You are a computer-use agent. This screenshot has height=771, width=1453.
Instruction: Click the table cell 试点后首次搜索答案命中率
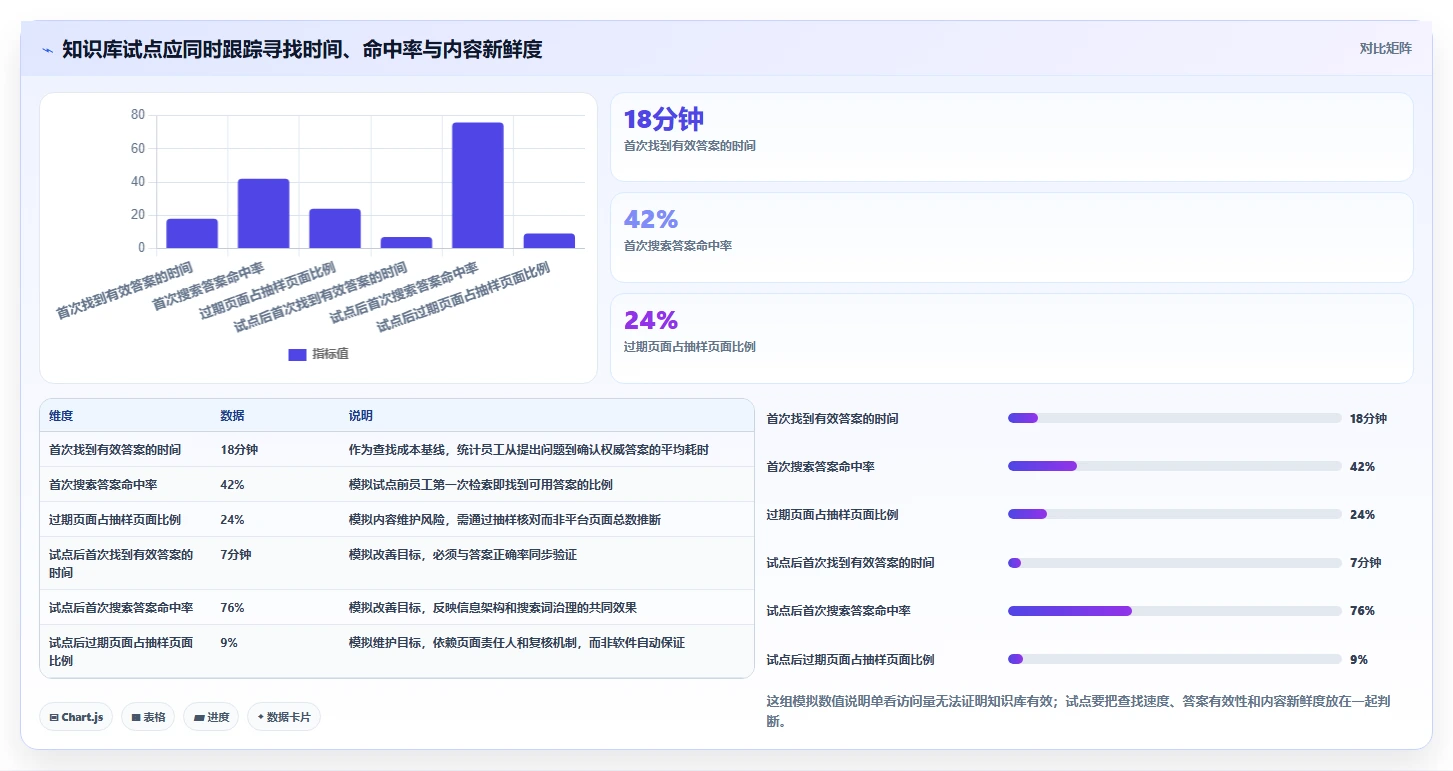coord(121,607)
